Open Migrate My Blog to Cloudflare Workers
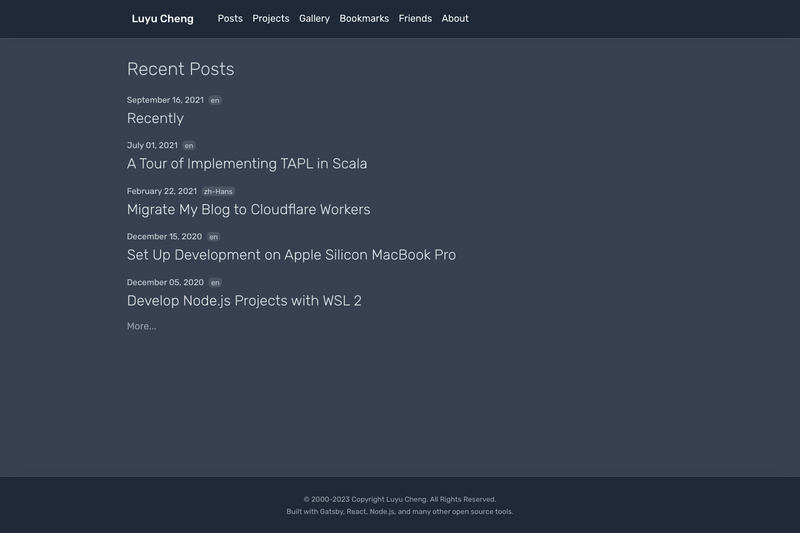 point(248,210)
